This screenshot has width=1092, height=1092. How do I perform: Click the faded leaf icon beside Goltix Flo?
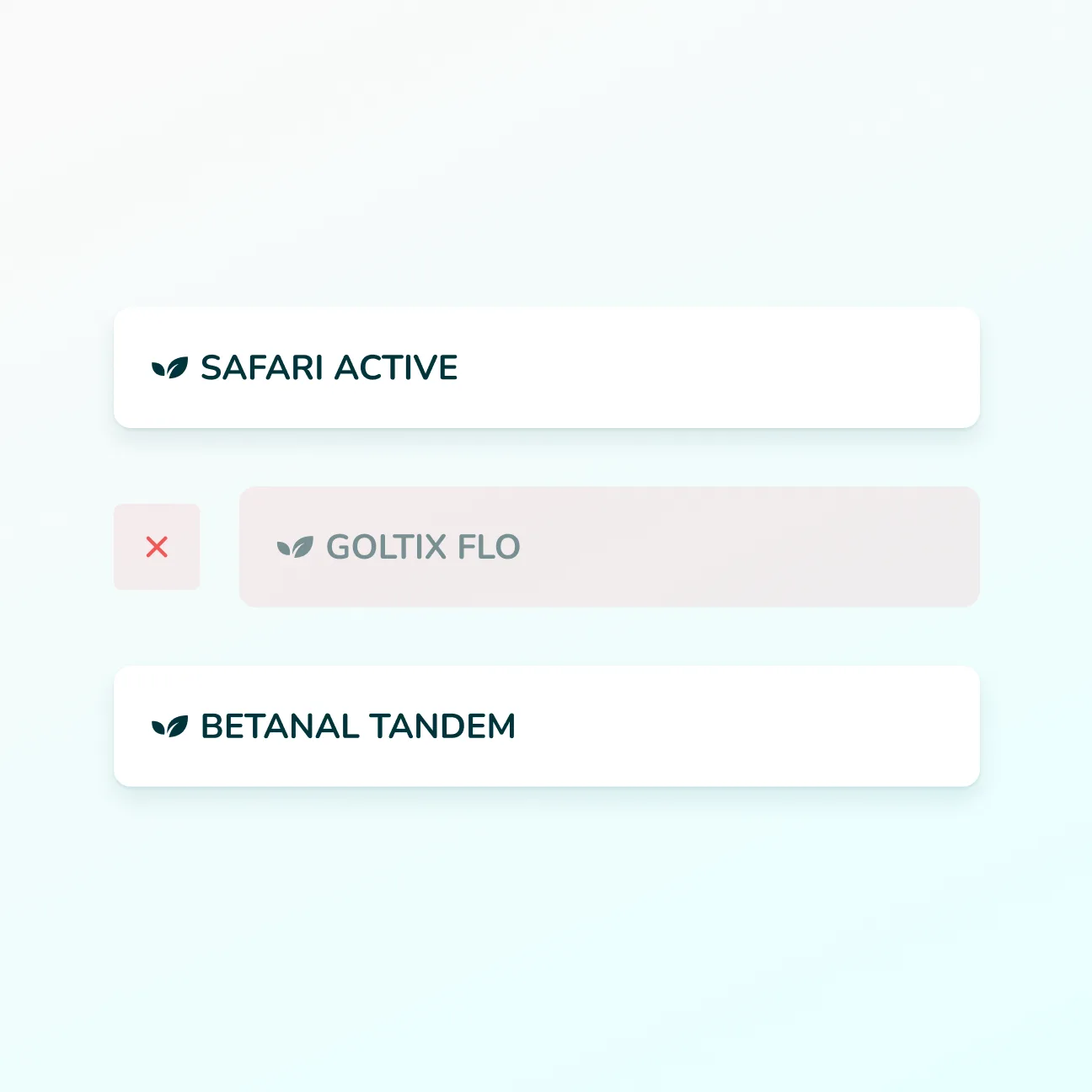(x=295, y=548)
